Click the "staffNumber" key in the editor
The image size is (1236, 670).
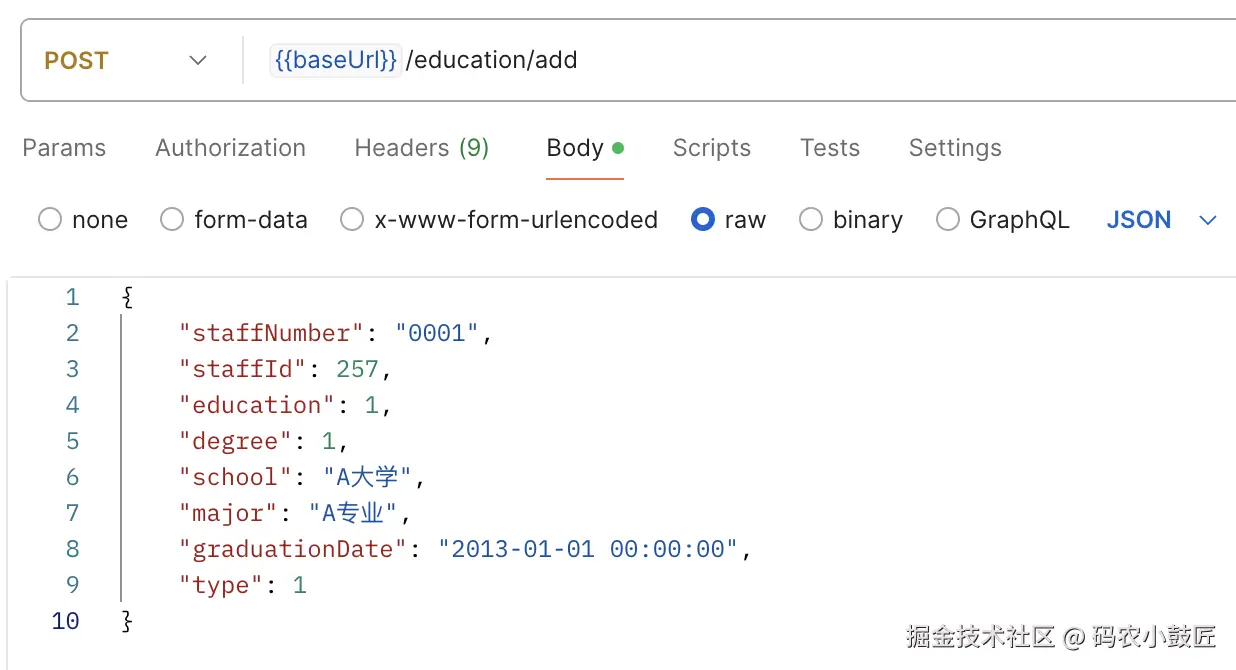[265, 333]
